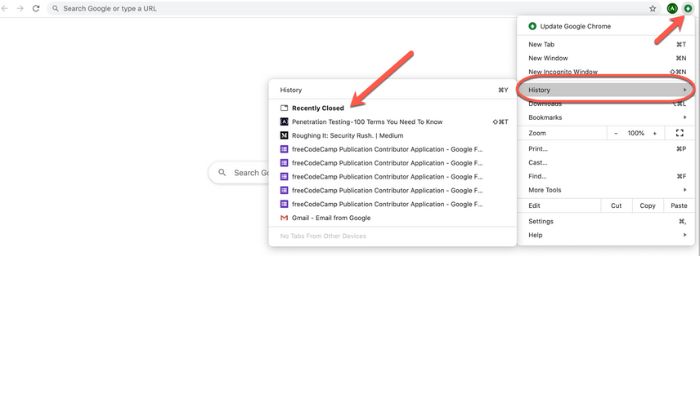Expand the Help submenu

point(606,235)
